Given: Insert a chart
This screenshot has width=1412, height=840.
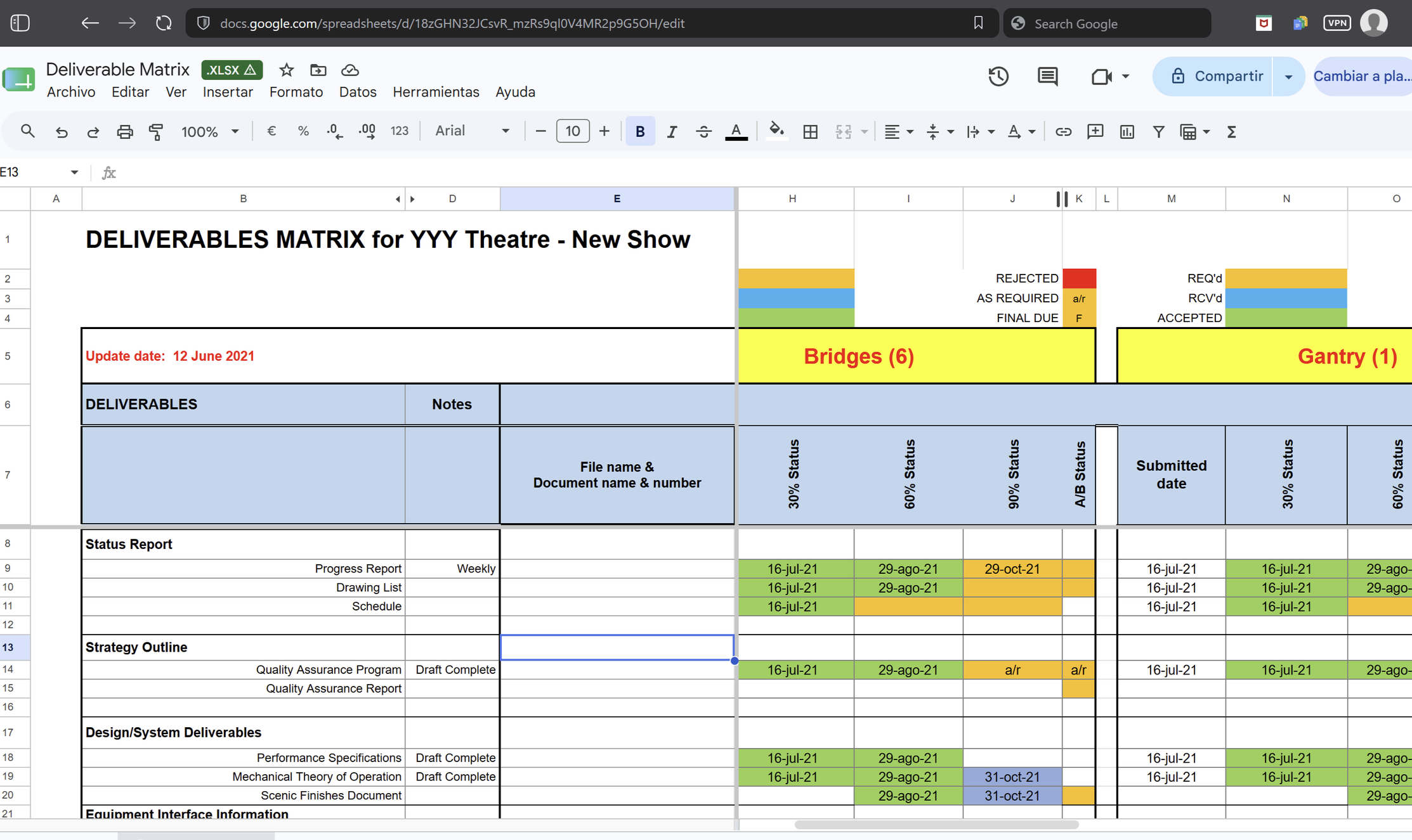Looking at the screenshot, I should 1127,131.
